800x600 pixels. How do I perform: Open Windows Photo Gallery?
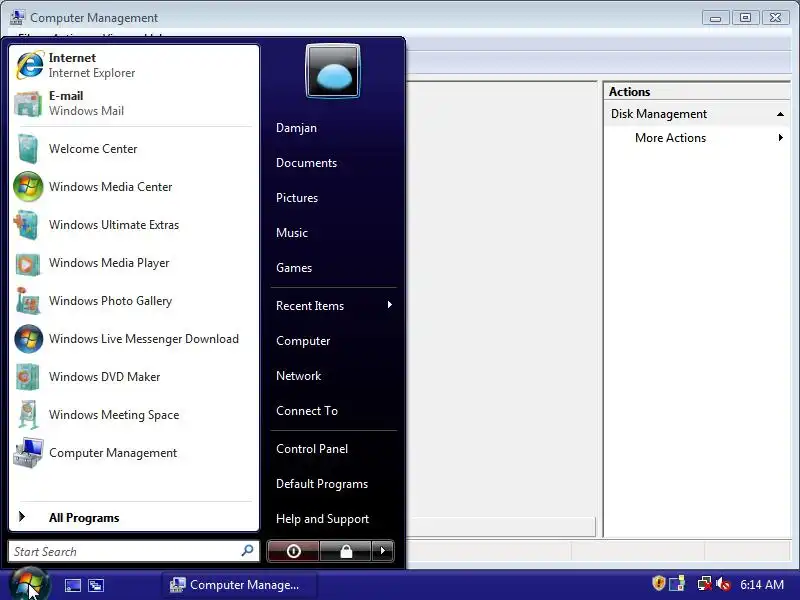pos(134,301)
